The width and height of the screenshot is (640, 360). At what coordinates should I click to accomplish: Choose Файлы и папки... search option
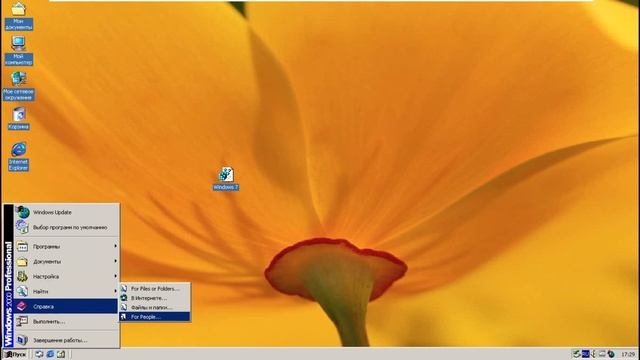click(x=155, y=307)
